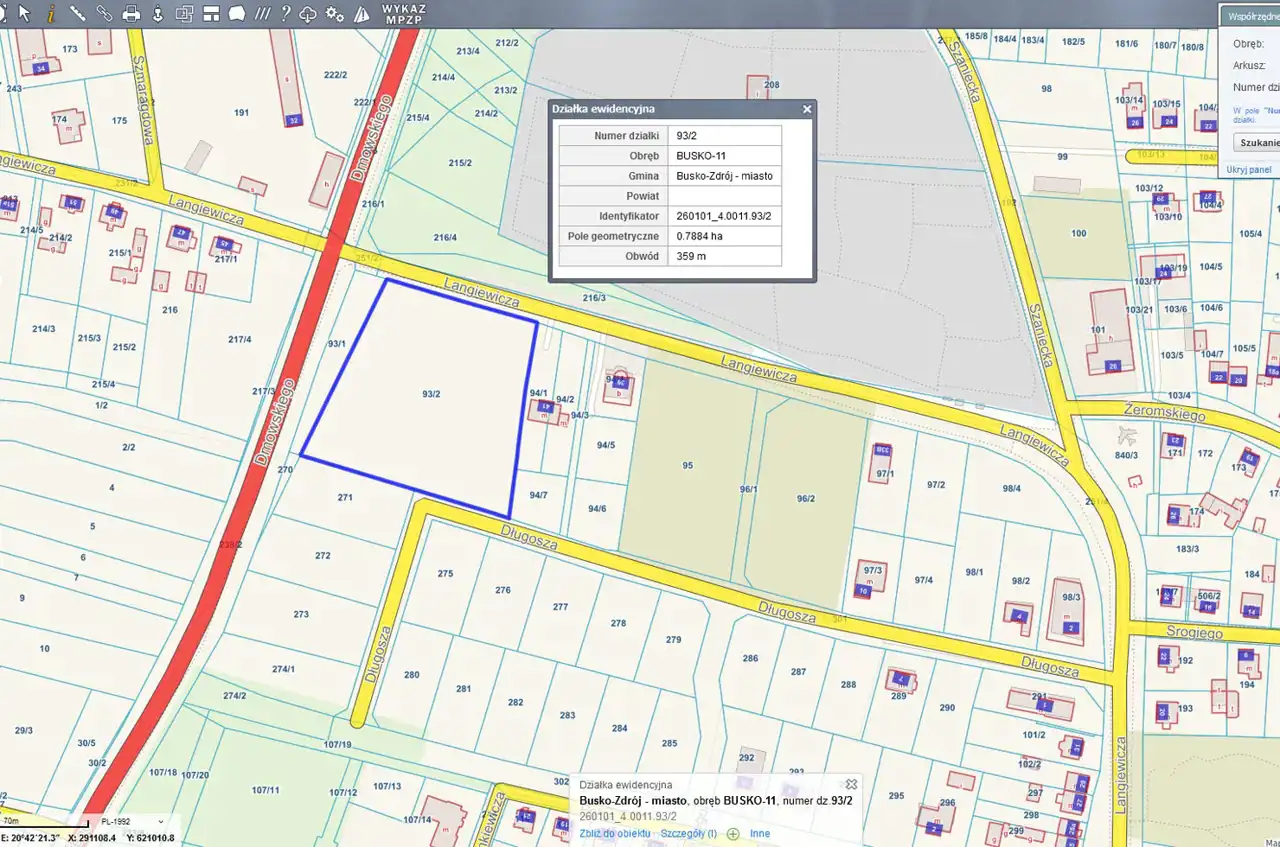Expand the Inne options in popup
The width and height of the screenshot is (1280, 847).
coord(760,833)
